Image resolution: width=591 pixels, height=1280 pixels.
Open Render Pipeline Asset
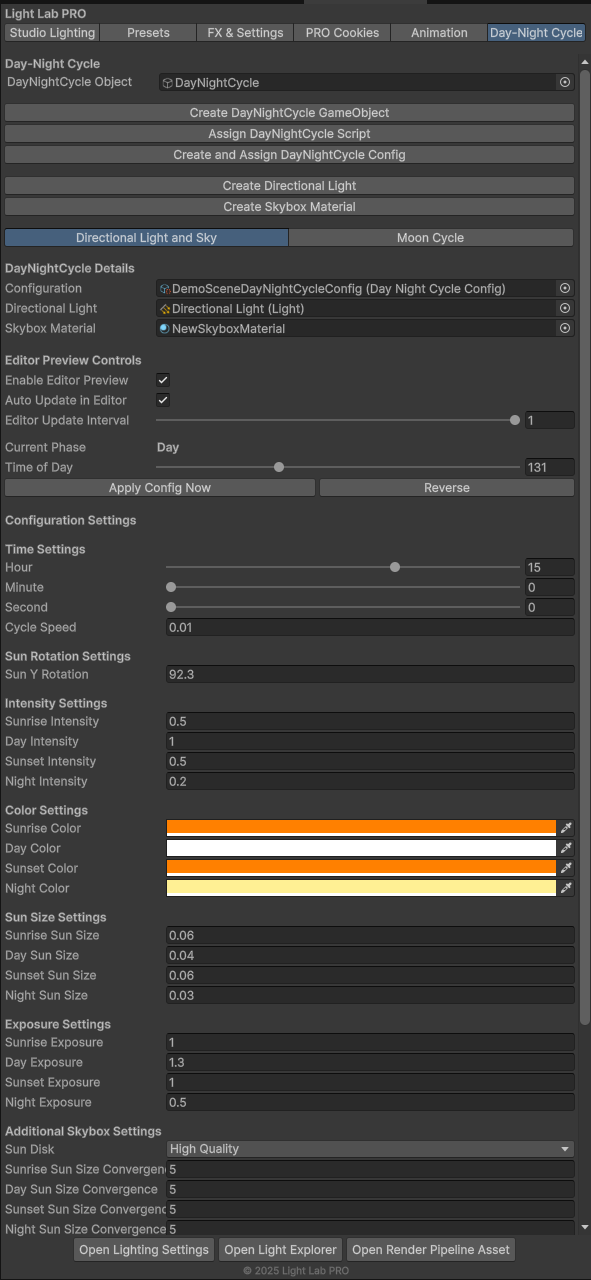(x=432, y=1249)
